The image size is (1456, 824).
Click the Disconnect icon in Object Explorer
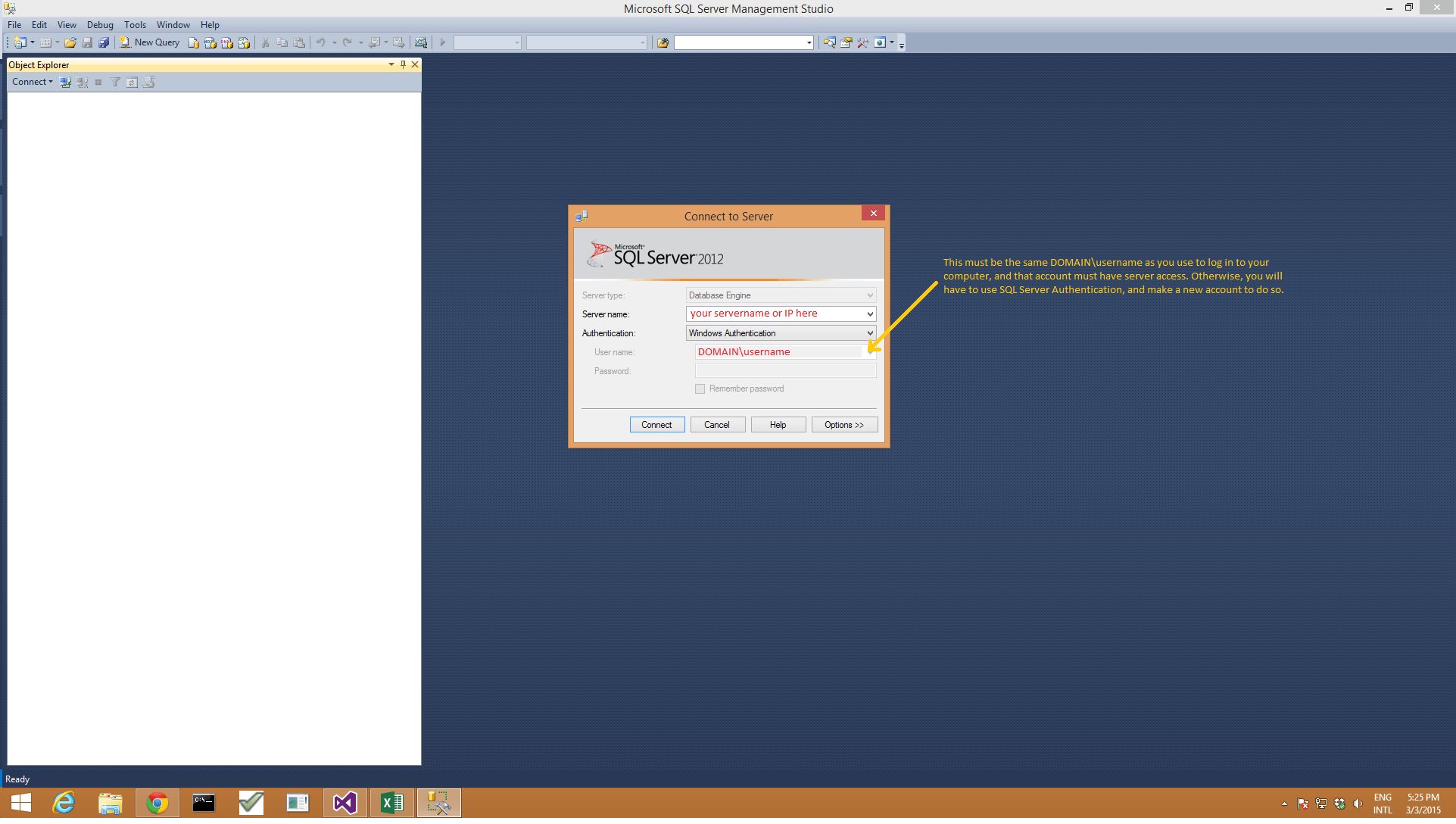[x=83, y=82]
